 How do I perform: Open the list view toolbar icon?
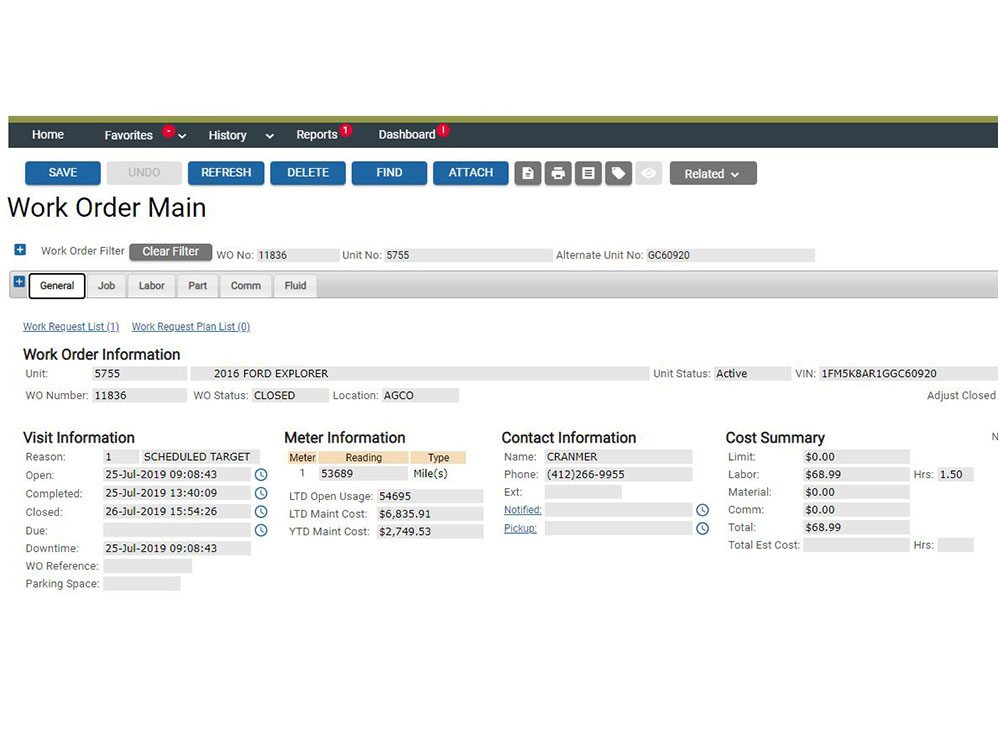click(588, 173)
